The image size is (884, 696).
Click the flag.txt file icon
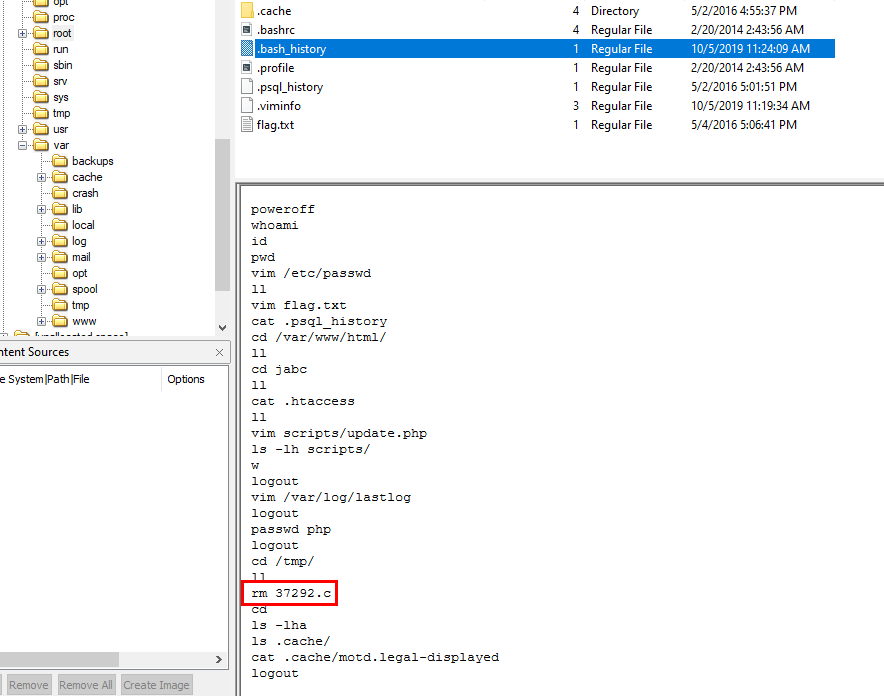click(247, 125)
